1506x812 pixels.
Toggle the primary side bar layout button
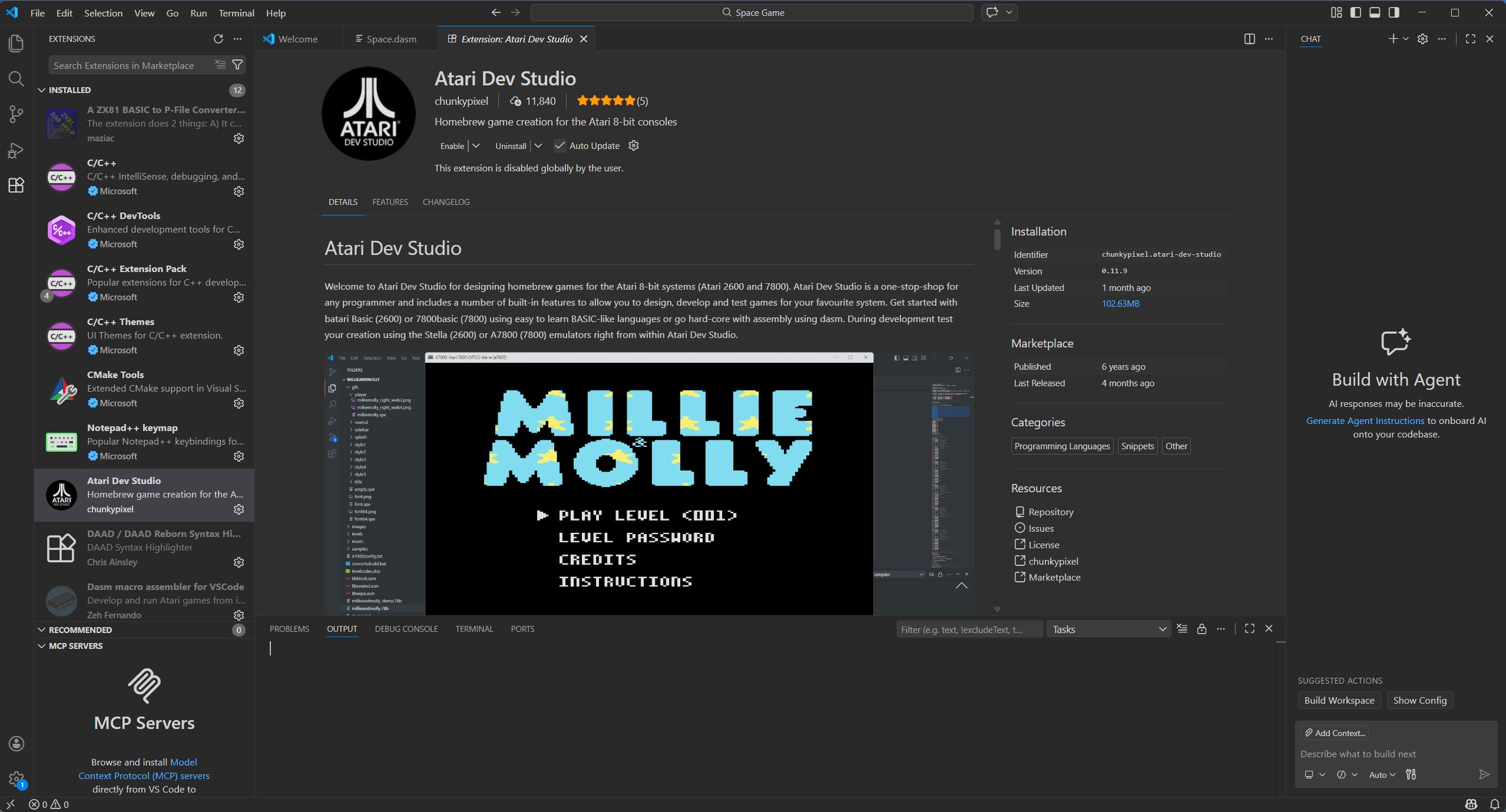tap(1355, 12)
